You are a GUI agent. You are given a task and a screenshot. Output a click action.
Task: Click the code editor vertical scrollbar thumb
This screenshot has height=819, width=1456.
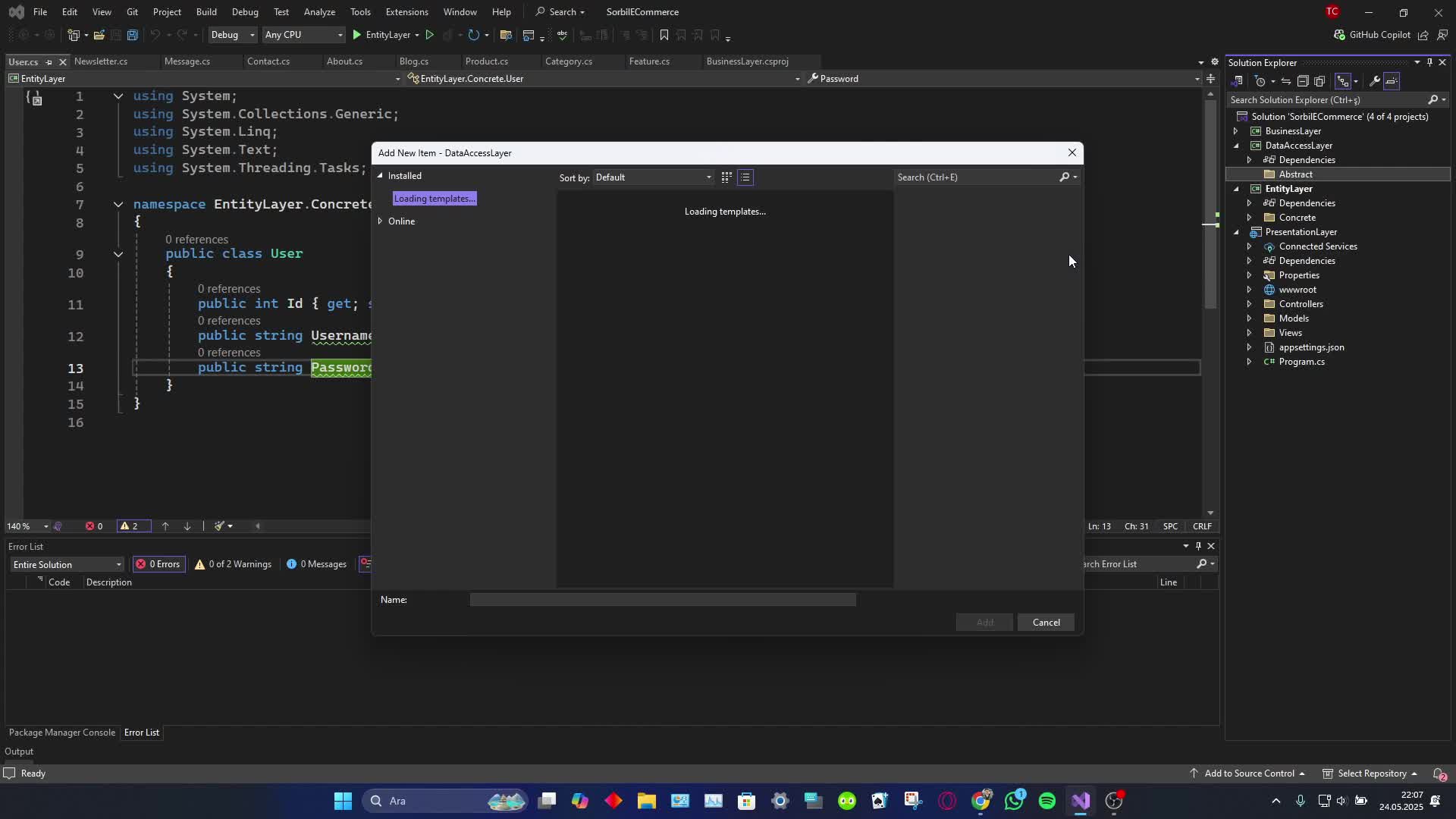pos(1210,203)
